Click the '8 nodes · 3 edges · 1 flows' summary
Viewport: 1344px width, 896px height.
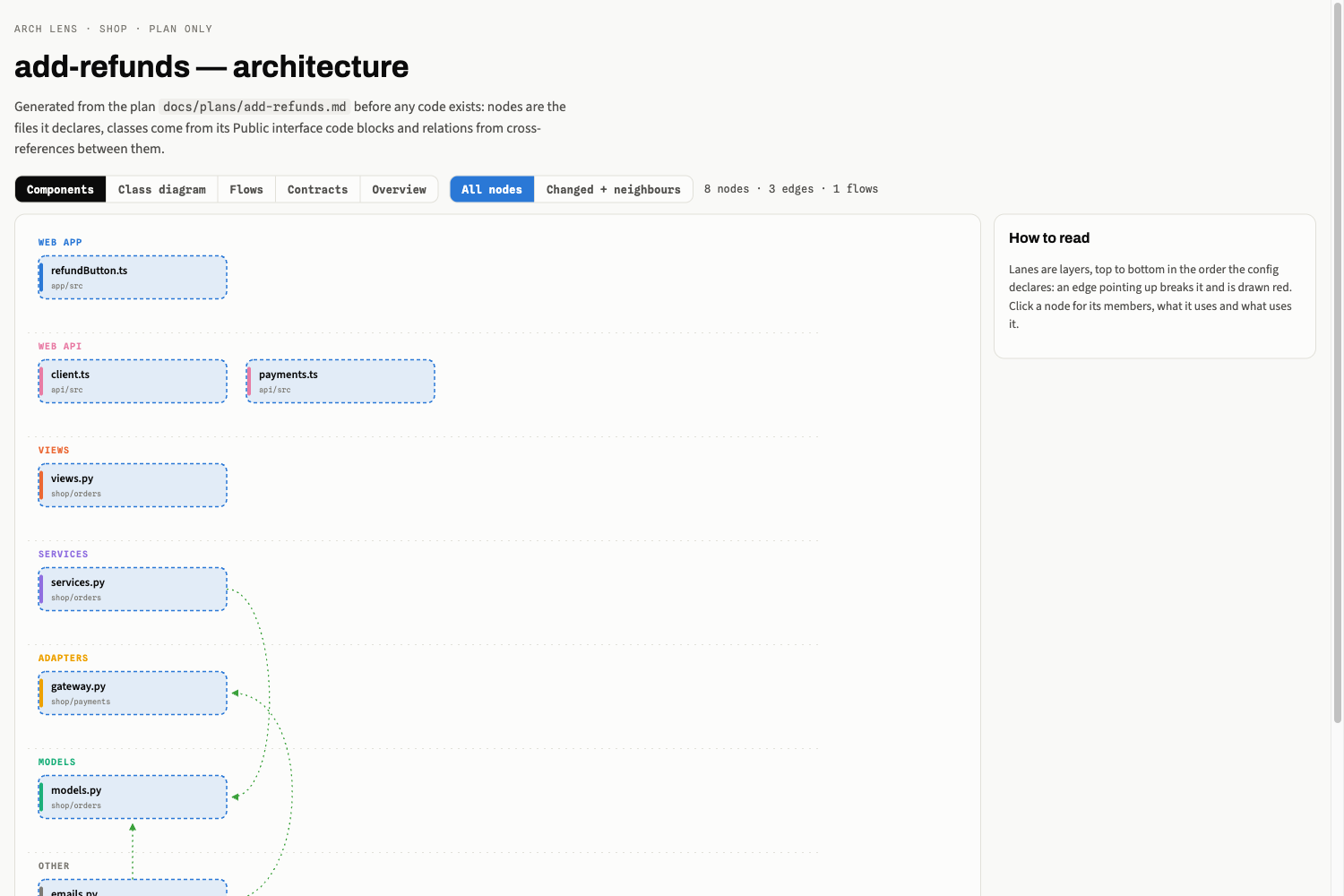point(791,189)
